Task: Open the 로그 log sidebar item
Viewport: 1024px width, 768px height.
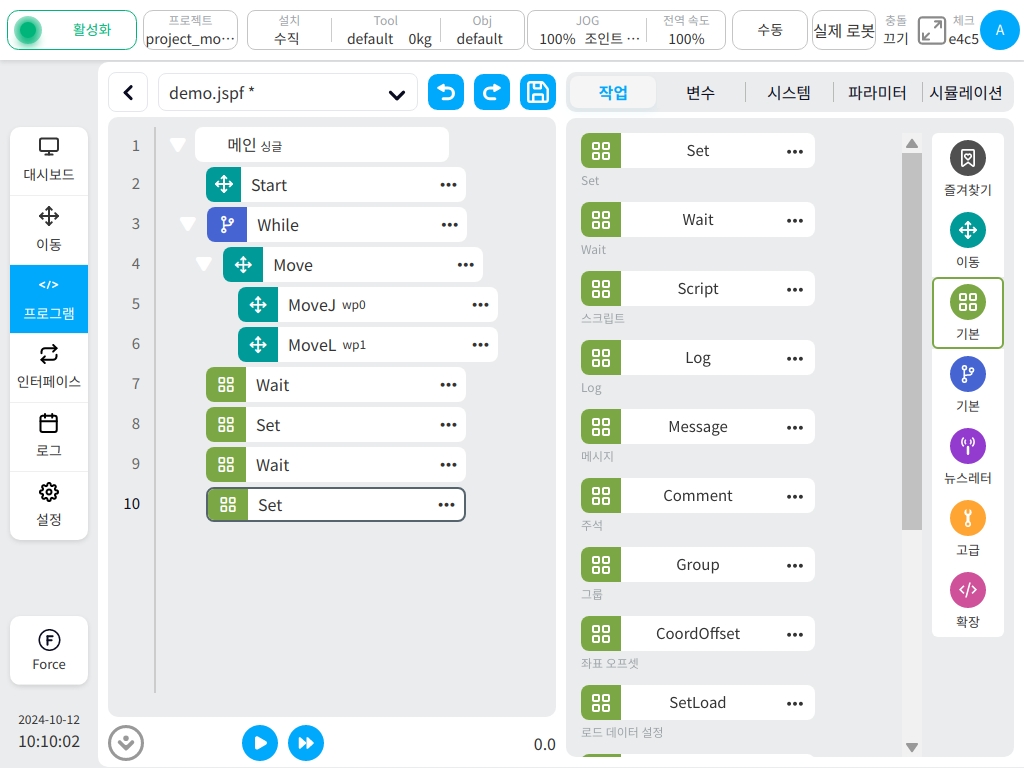Action: [x=49, y=436]
